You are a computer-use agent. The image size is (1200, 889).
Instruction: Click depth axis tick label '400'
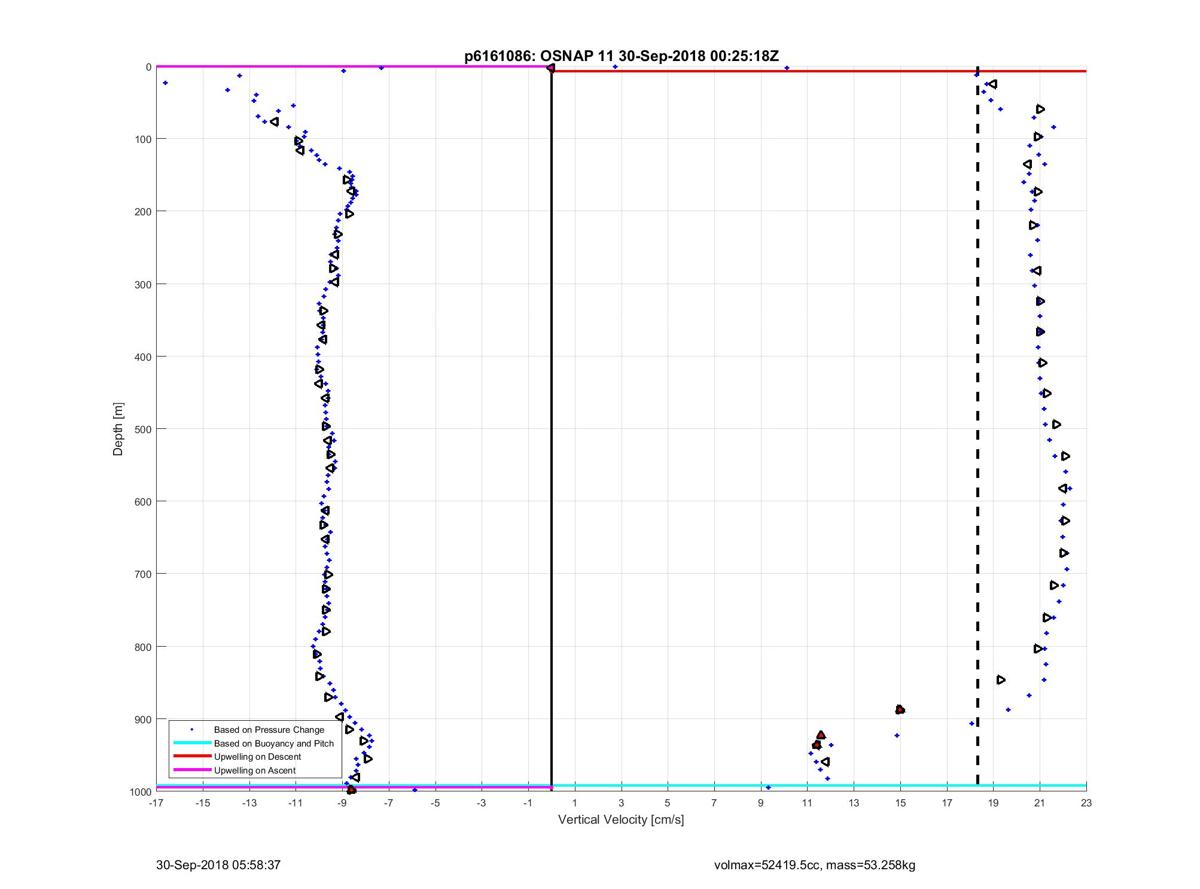pyautogui.click(x=142, y=356)
